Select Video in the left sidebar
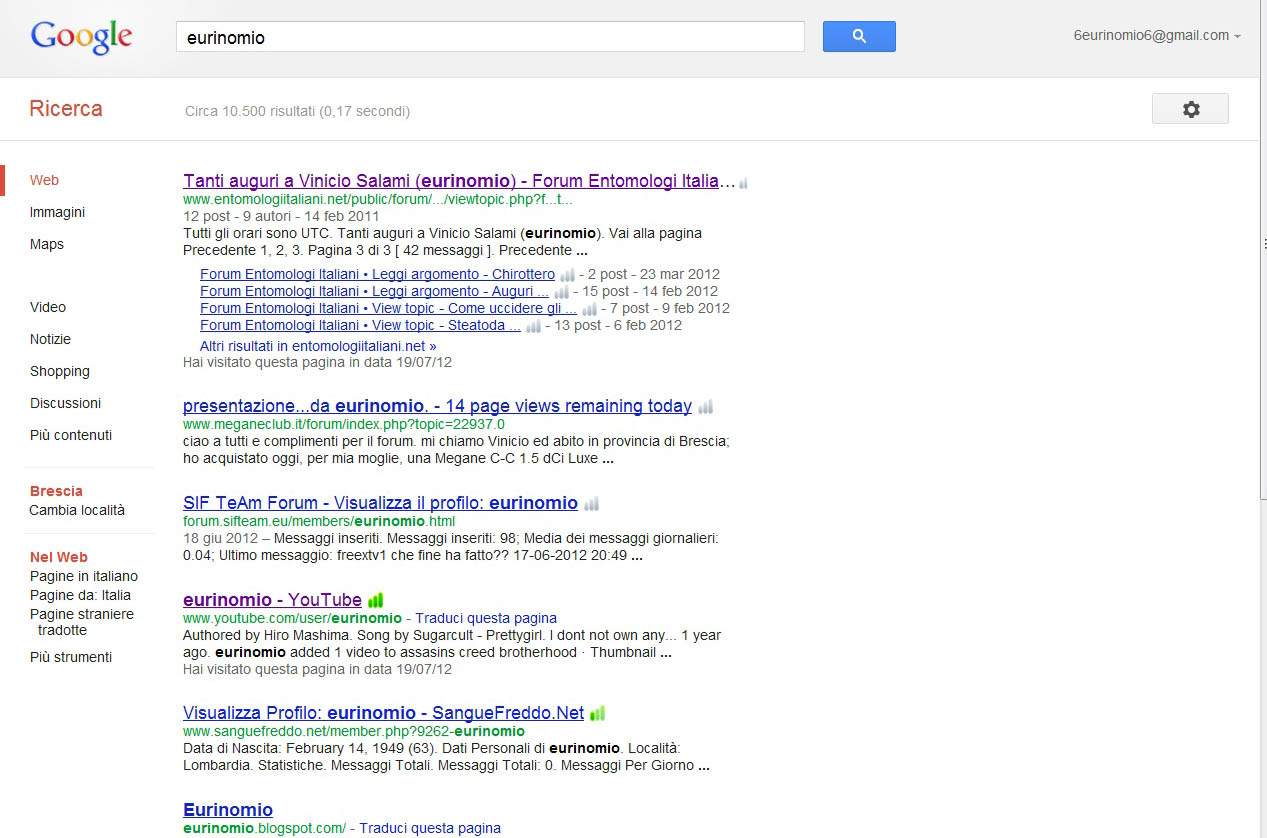The width and height of the screenshot is (1267, 838). tap(48, 307)
